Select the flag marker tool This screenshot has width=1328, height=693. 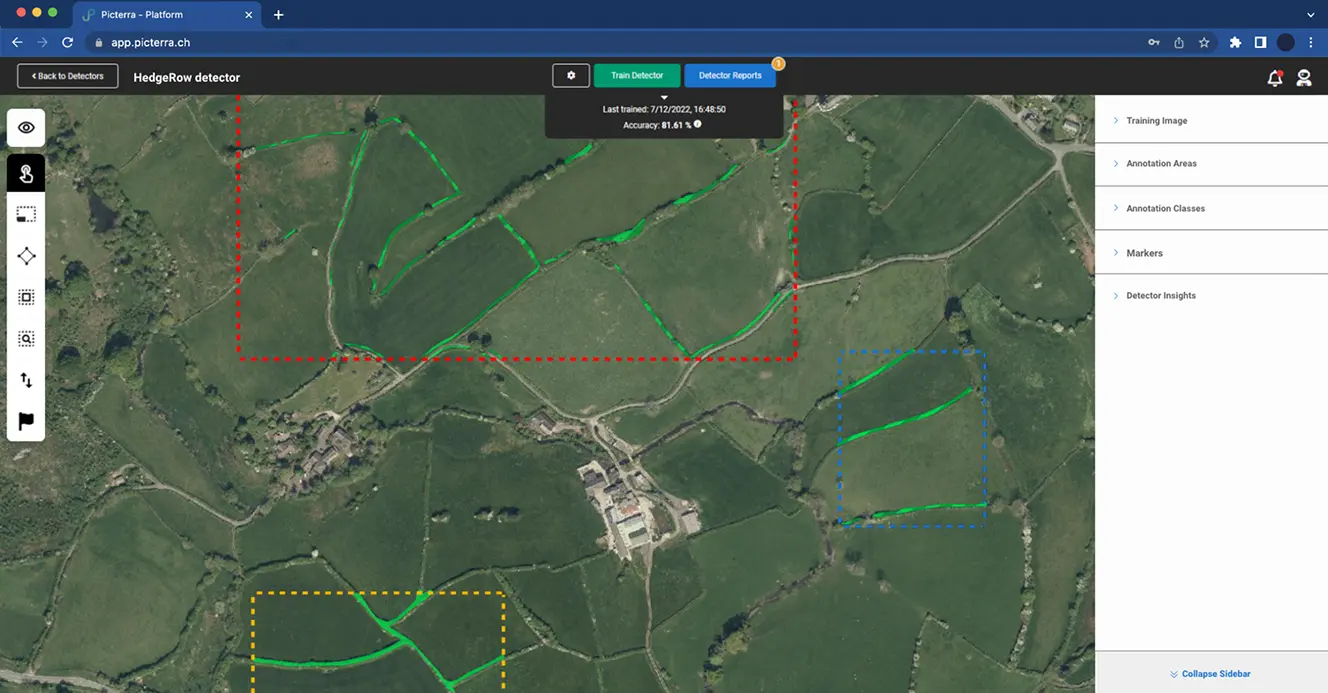[x=26, y=421]
